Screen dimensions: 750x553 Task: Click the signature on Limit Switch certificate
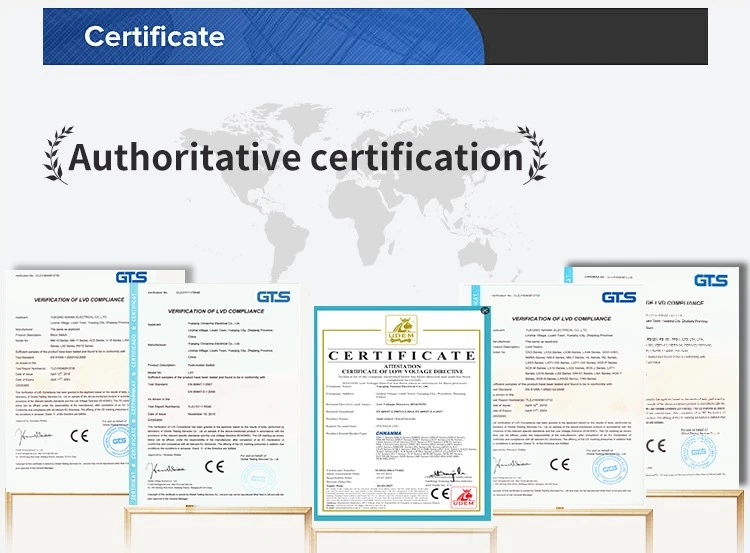tap(511, 465)
